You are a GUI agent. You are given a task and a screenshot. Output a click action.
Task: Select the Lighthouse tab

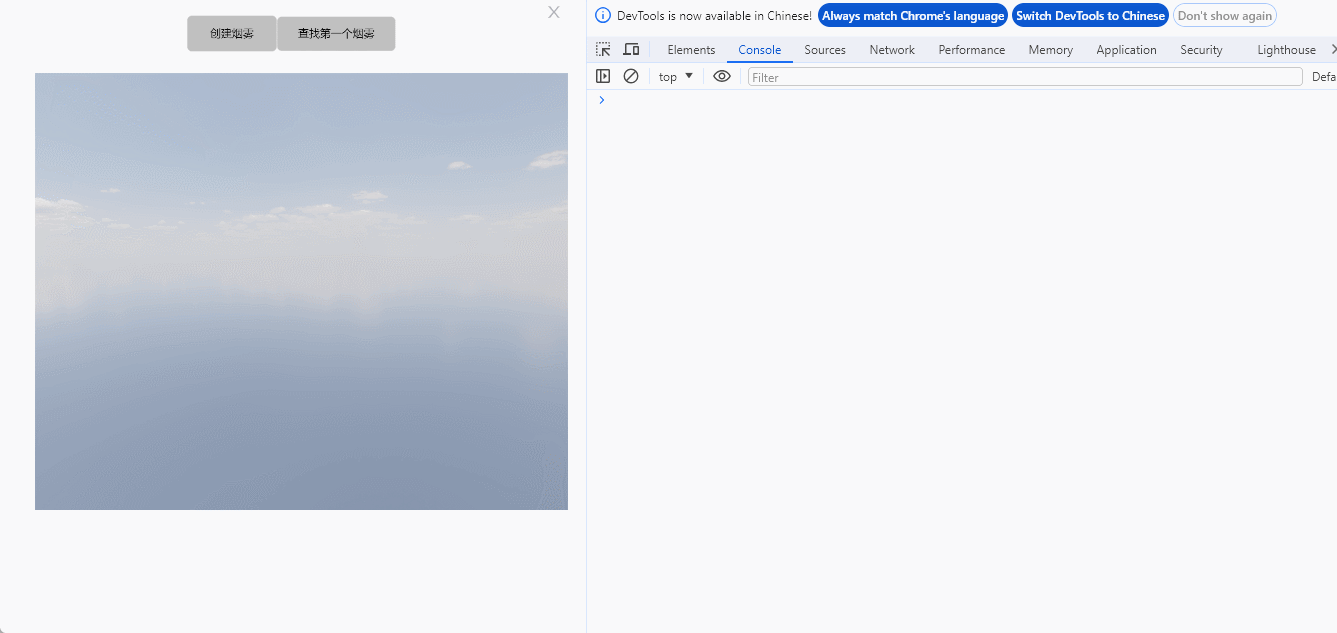tap(1286, 50)
